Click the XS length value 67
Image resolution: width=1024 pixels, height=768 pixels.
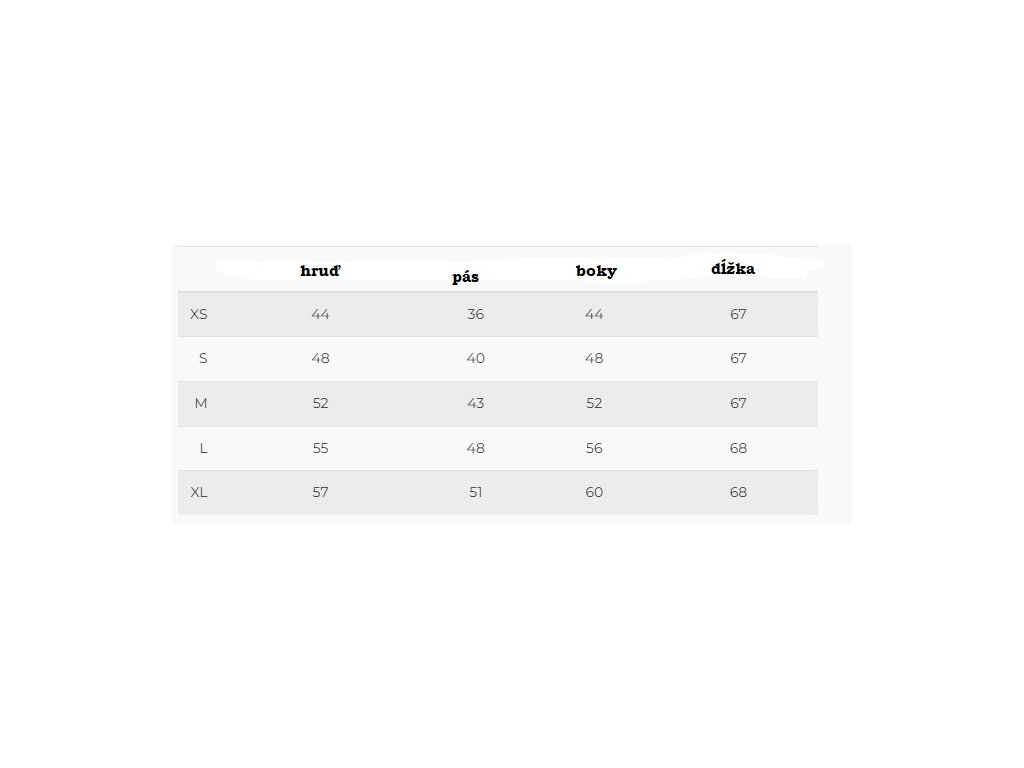738,314
